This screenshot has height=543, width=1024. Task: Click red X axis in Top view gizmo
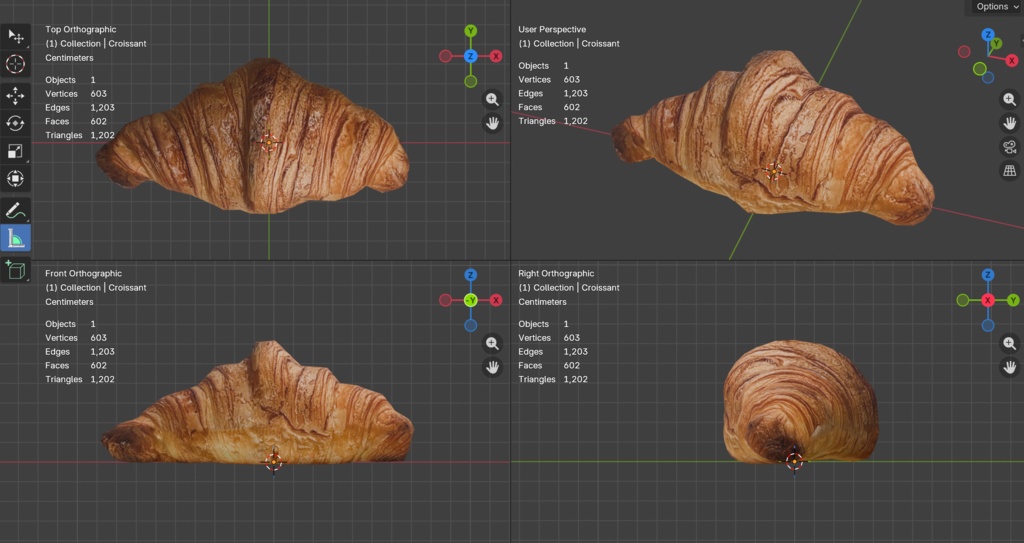click(496, 56)
